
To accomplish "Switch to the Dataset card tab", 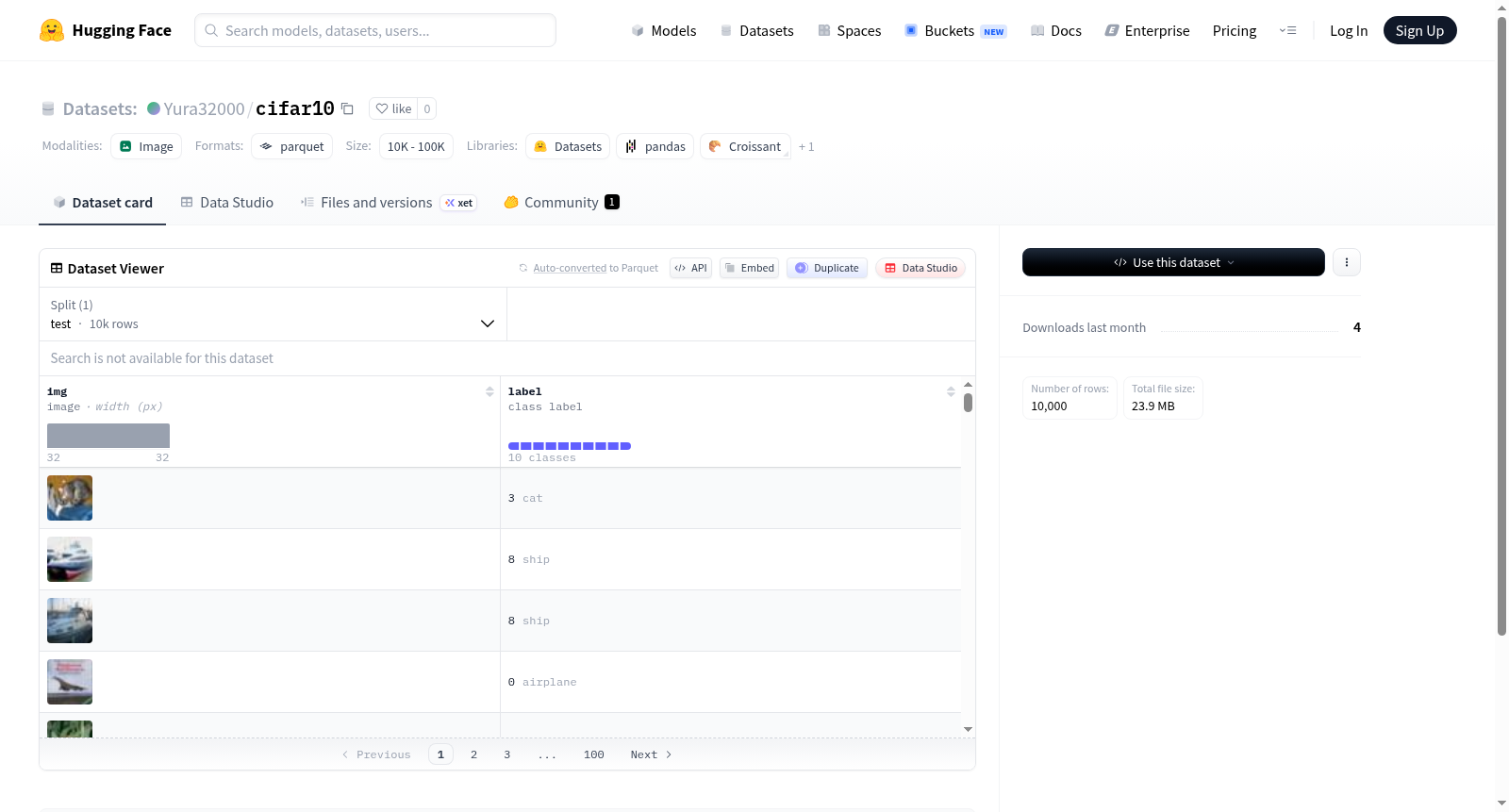I will tap(102, 202).
